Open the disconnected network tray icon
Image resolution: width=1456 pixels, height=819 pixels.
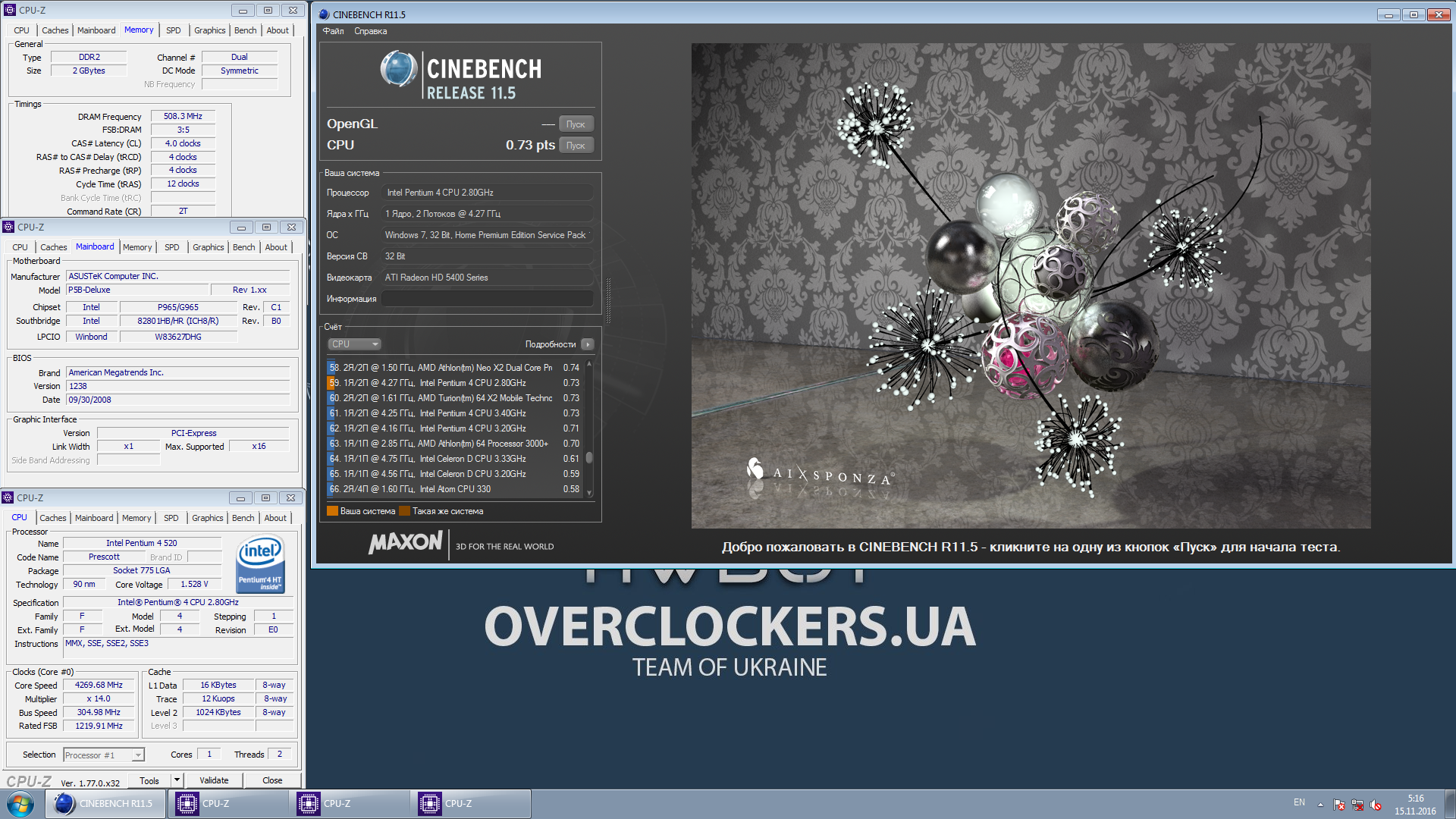(1357, 805)
